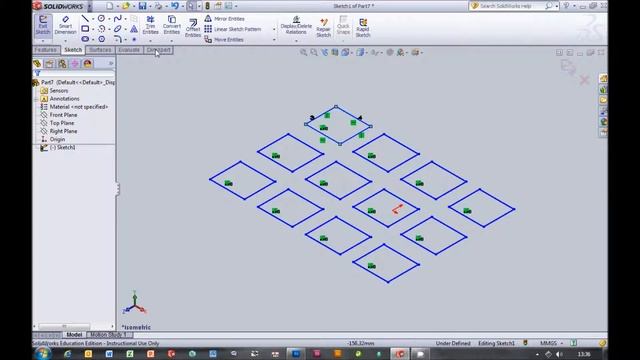Open dropdown next to Circle tool

click(109, 19)
